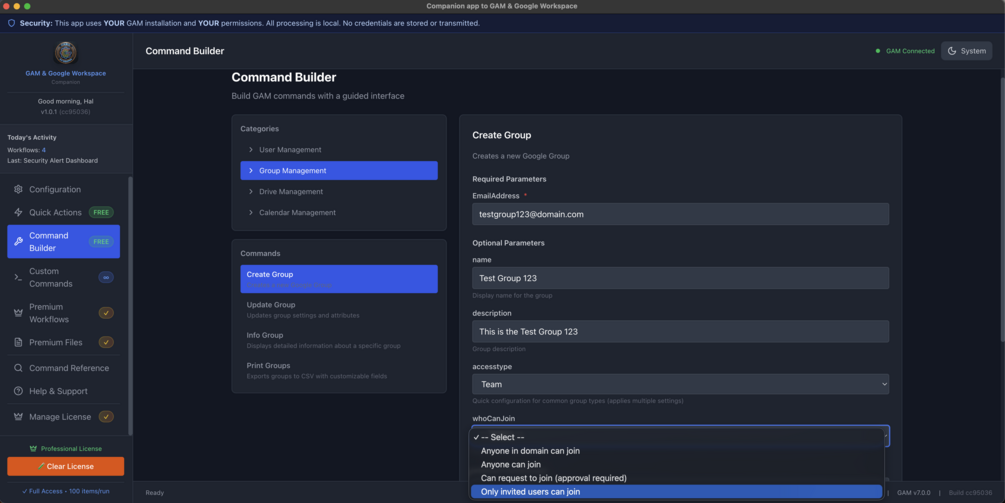Expand the User Management category
1005x503 pixels.
click(290, 150)
